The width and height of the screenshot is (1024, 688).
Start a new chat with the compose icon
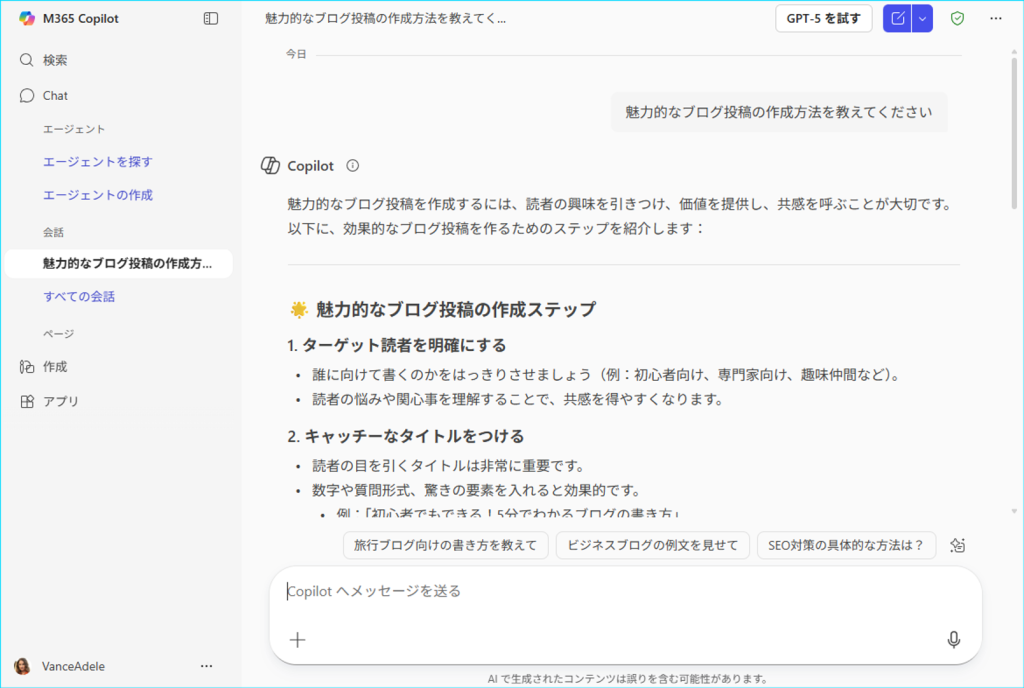click(897, 18)
